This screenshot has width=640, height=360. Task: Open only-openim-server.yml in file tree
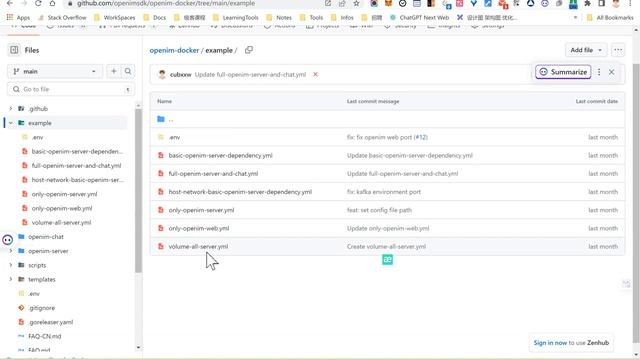(x=64, y=194)
